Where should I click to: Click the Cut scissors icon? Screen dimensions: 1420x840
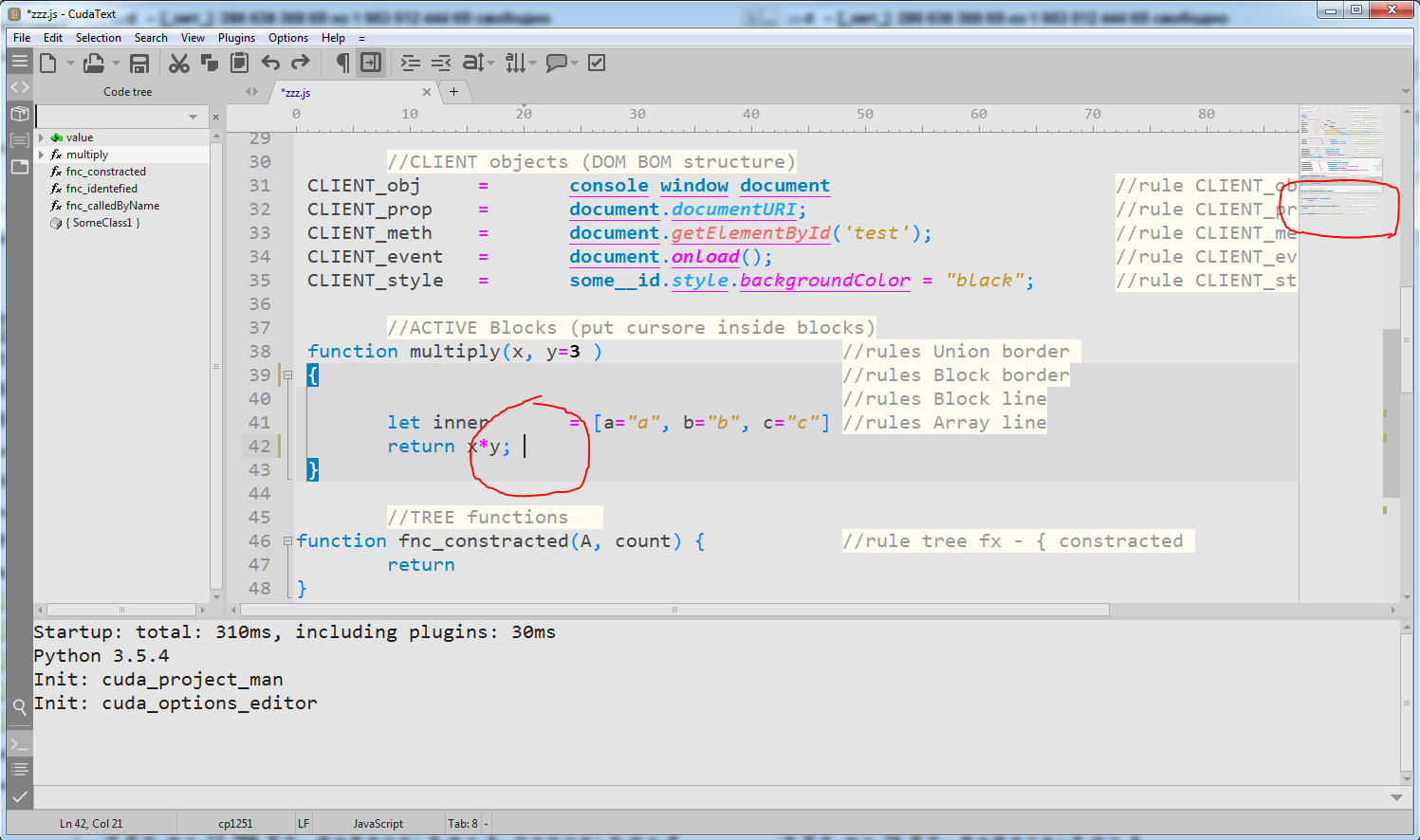[178, 64]
